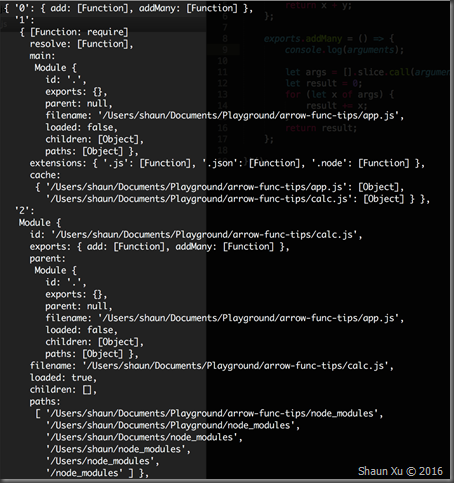This screenshot has width=454, height=483.
Task: Click 'console.log(arguments)' in the background editor
Action: [344, 50]
